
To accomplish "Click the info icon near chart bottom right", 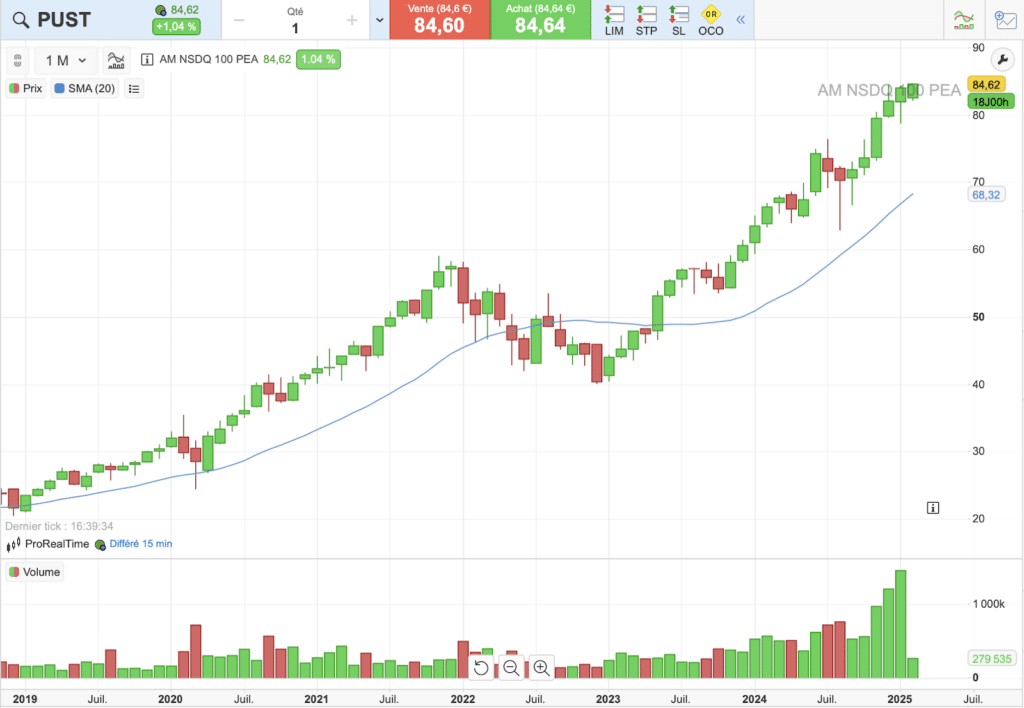I will tap(933, 507).
